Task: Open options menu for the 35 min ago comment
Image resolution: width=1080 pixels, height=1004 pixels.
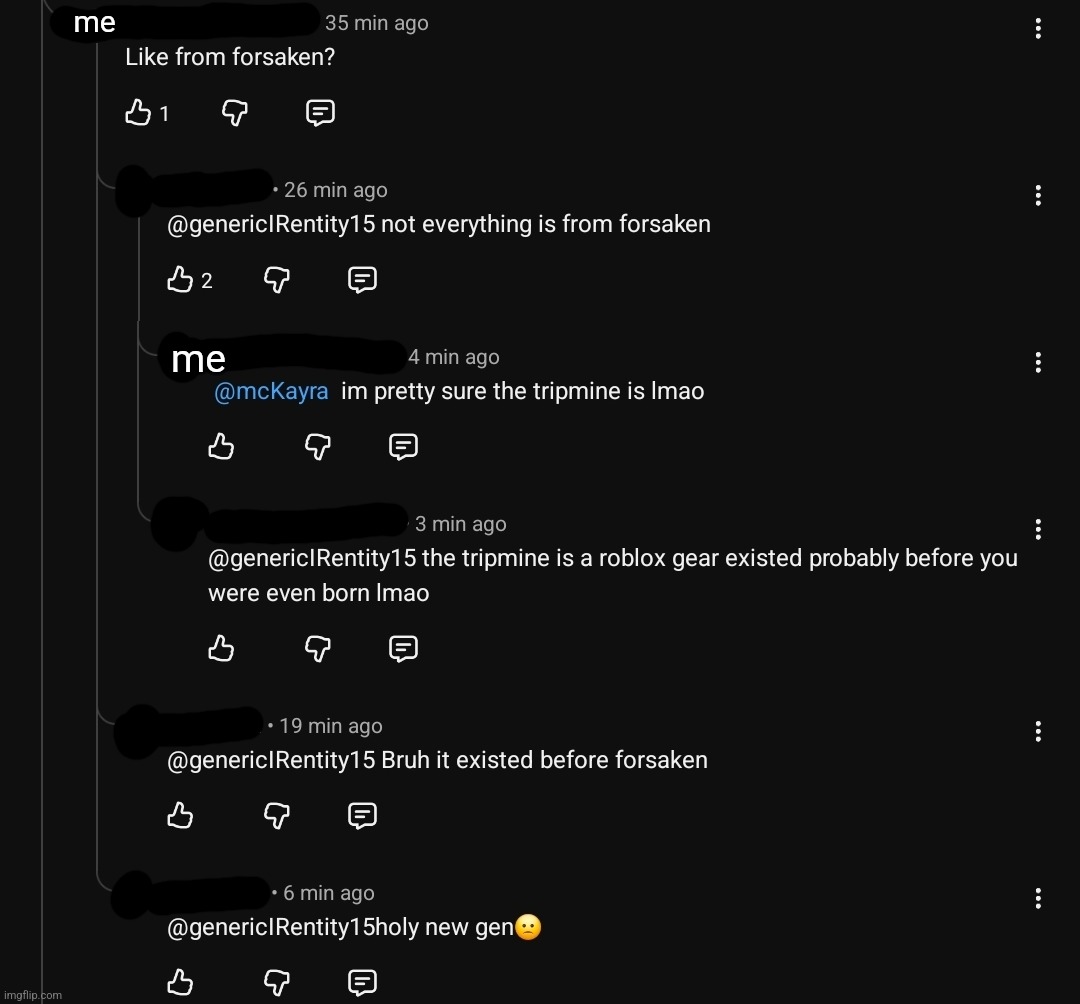Action: (1038, 28)
